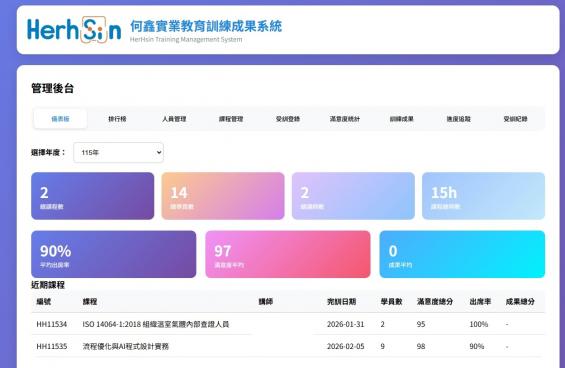
Task: Open the 進度追蹤 tab
Action: [459, 119]
